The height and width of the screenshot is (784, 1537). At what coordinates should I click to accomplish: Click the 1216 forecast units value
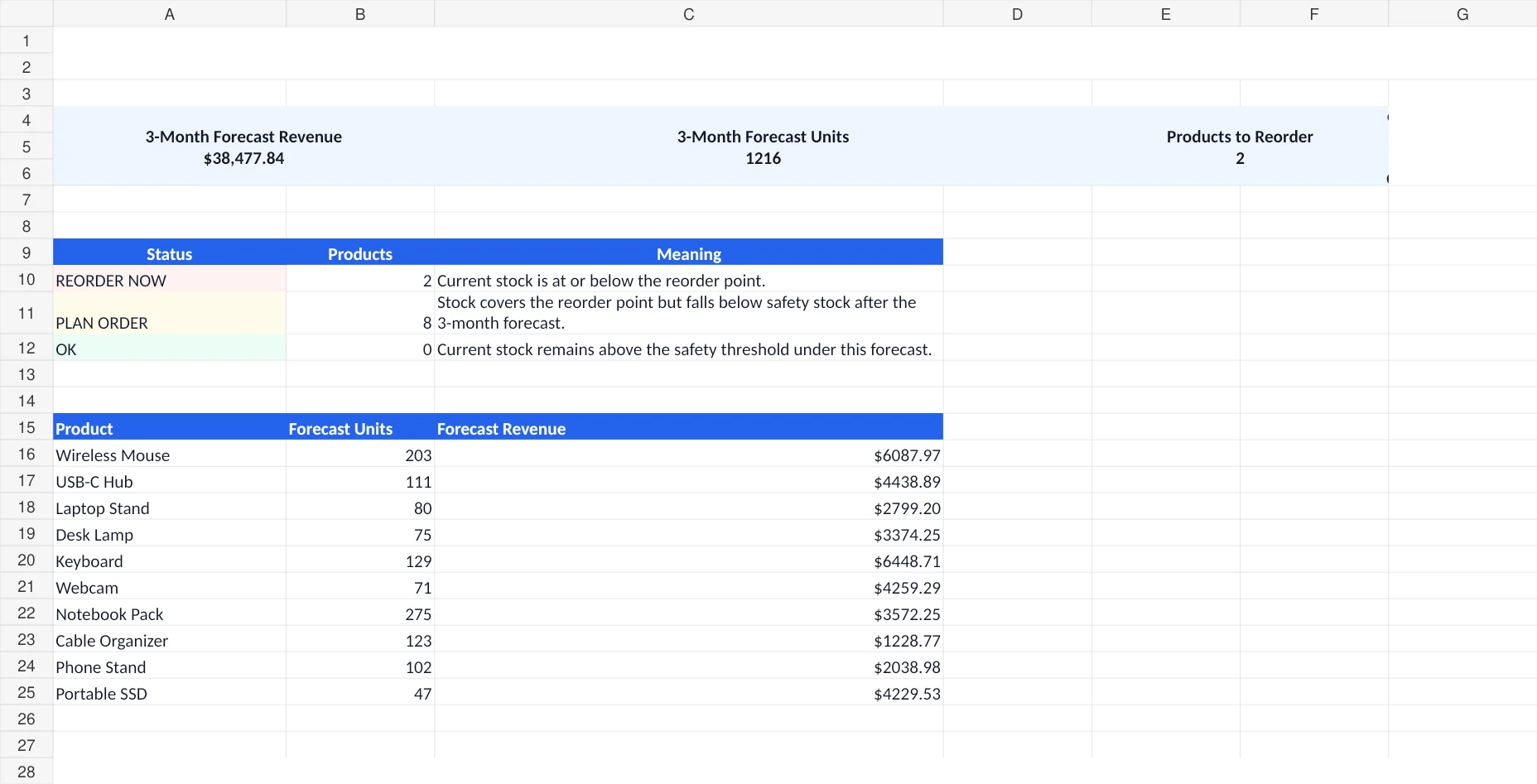point(763,158)
